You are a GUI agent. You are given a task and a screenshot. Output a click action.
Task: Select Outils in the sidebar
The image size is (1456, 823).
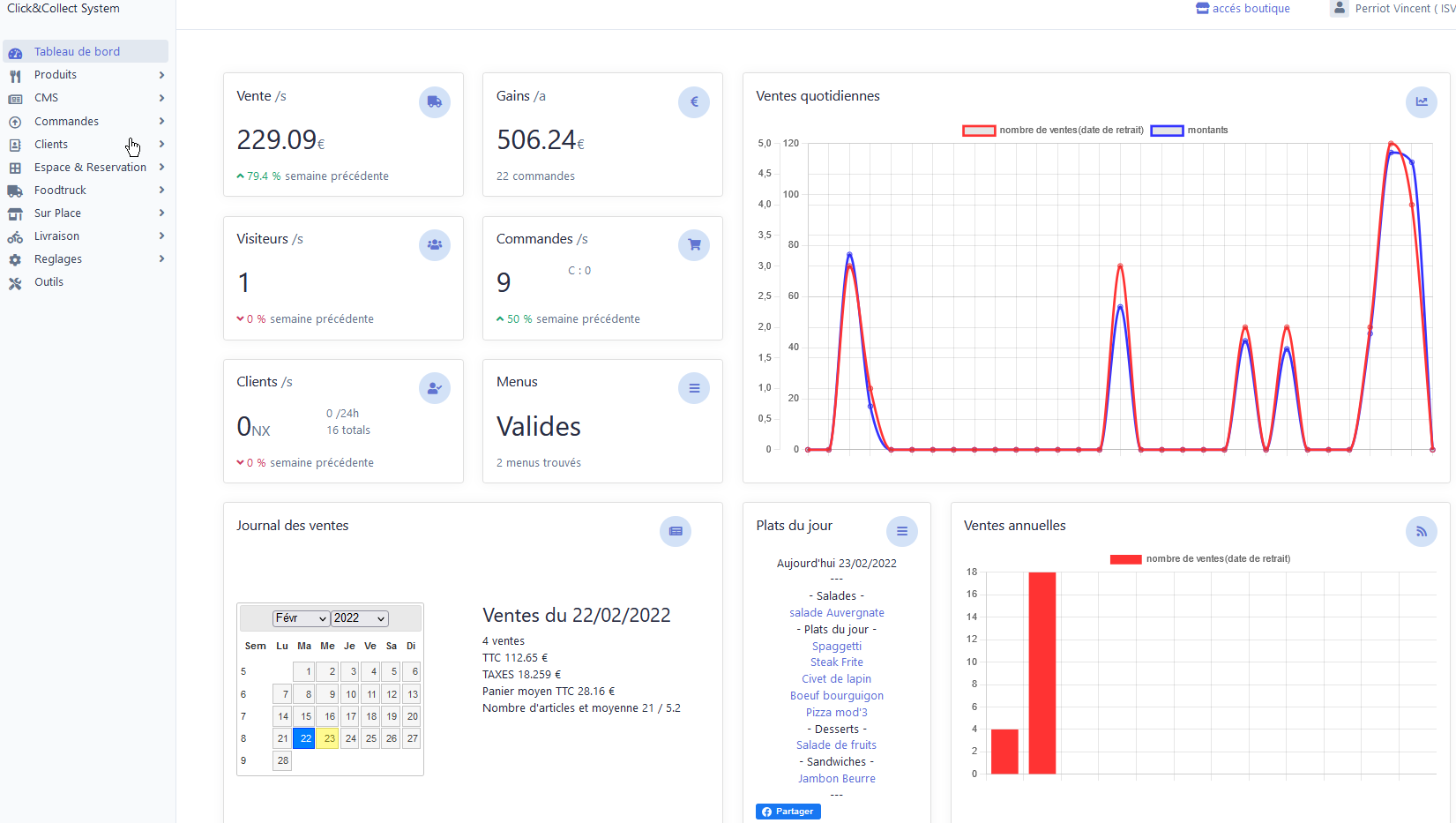[x=49, y=282]
